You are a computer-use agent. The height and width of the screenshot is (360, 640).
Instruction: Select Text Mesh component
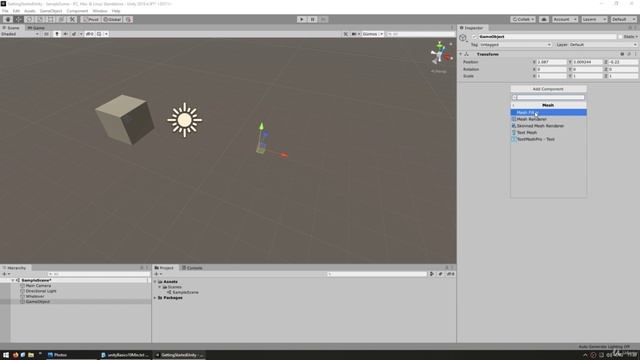549,133
